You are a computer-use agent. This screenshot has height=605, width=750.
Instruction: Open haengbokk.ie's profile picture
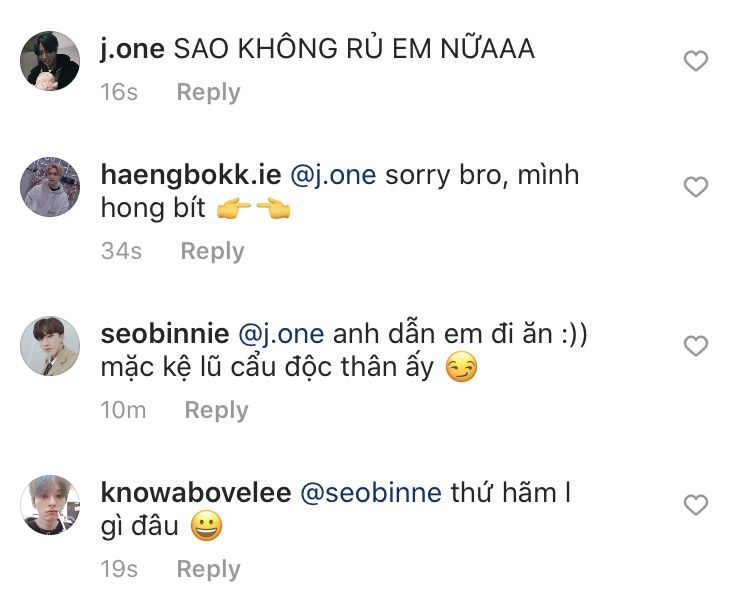click(x=50, y=187)
